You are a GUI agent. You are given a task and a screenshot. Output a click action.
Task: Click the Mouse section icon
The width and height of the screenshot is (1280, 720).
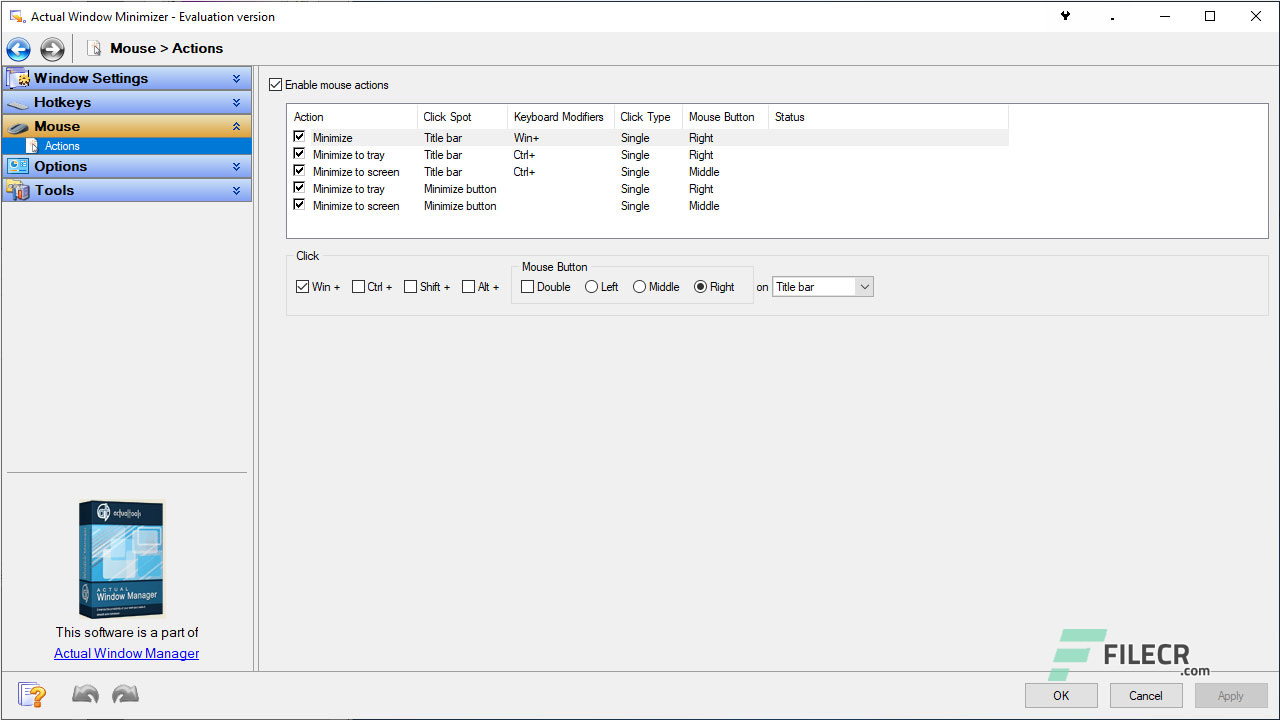(17, 127)
